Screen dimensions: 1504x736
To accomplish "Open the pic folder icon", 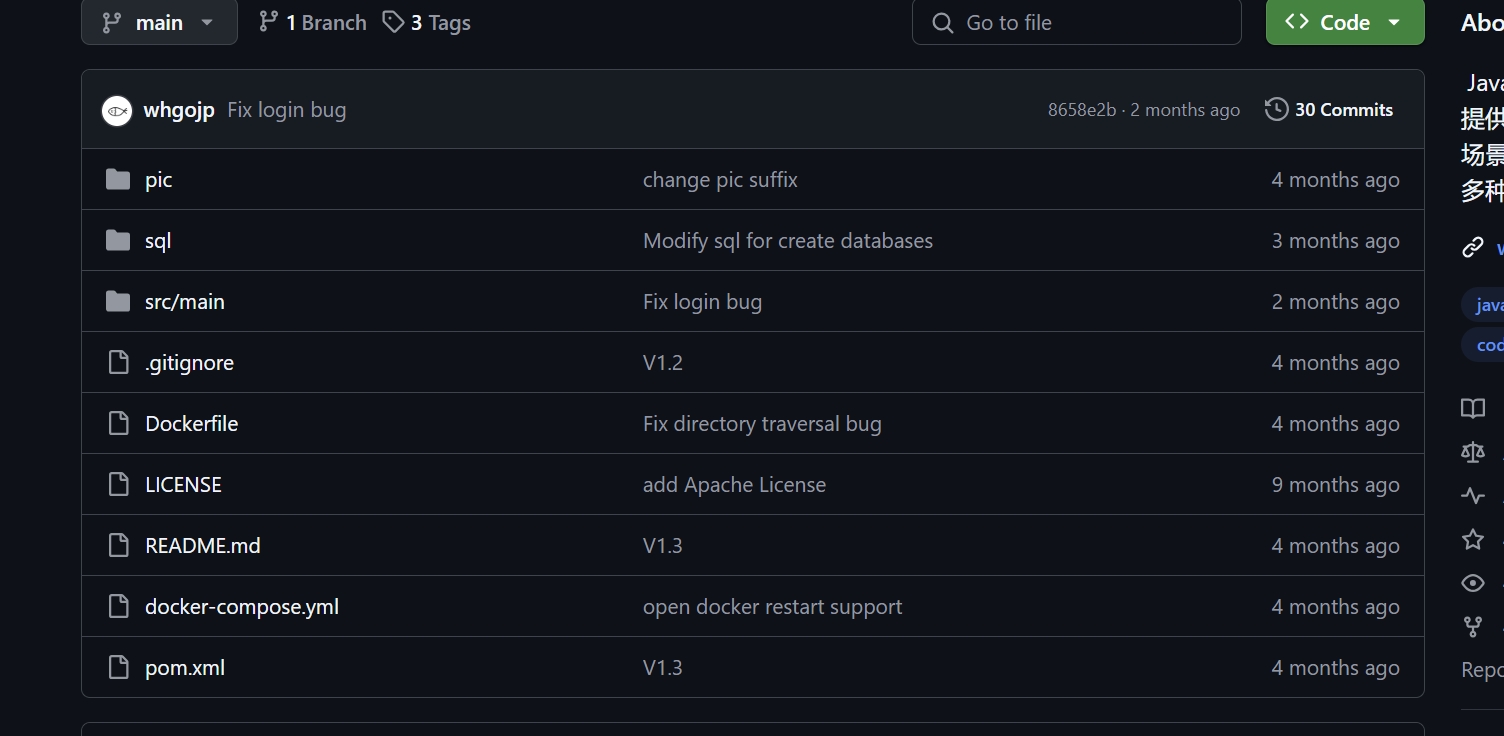I will point(118,180).
